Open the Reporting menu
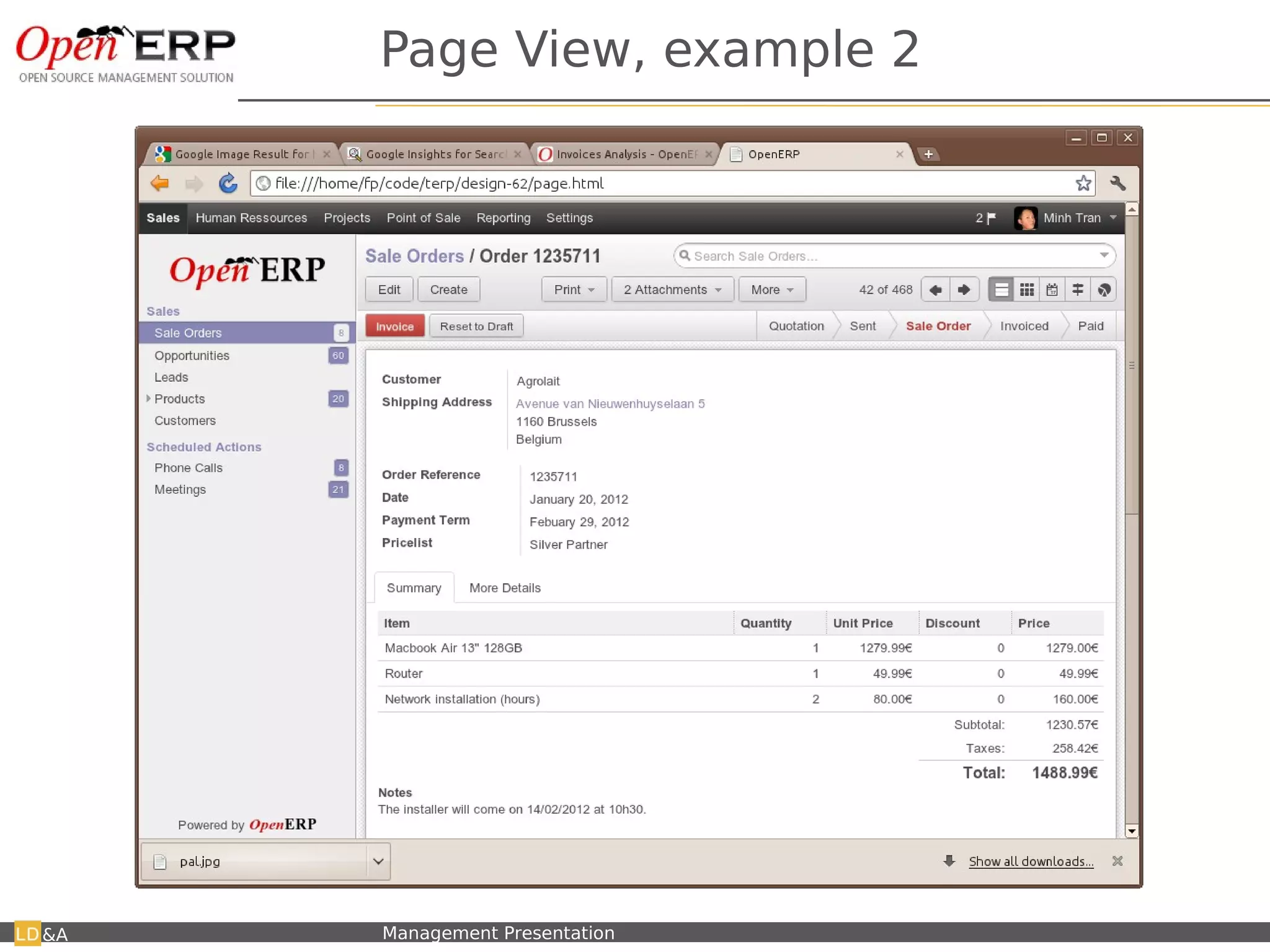Screen dimensions: 1270x952 (504, 218)
